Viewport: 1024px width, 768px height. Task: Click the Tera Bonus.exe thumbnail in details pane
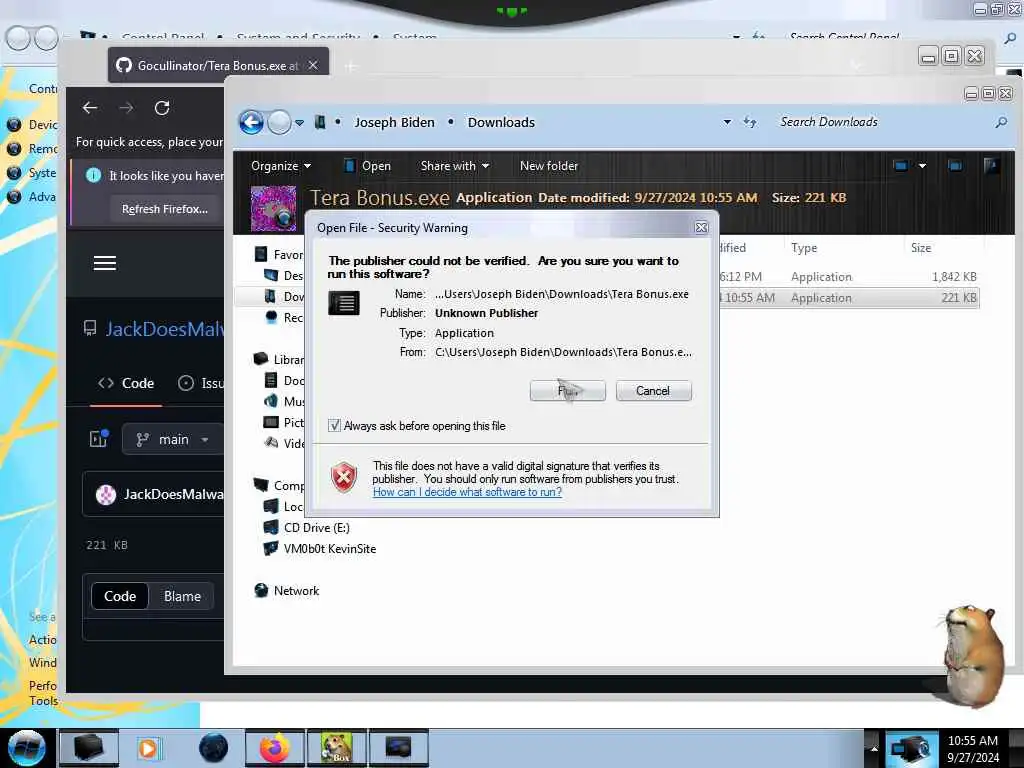click(274, 208)
